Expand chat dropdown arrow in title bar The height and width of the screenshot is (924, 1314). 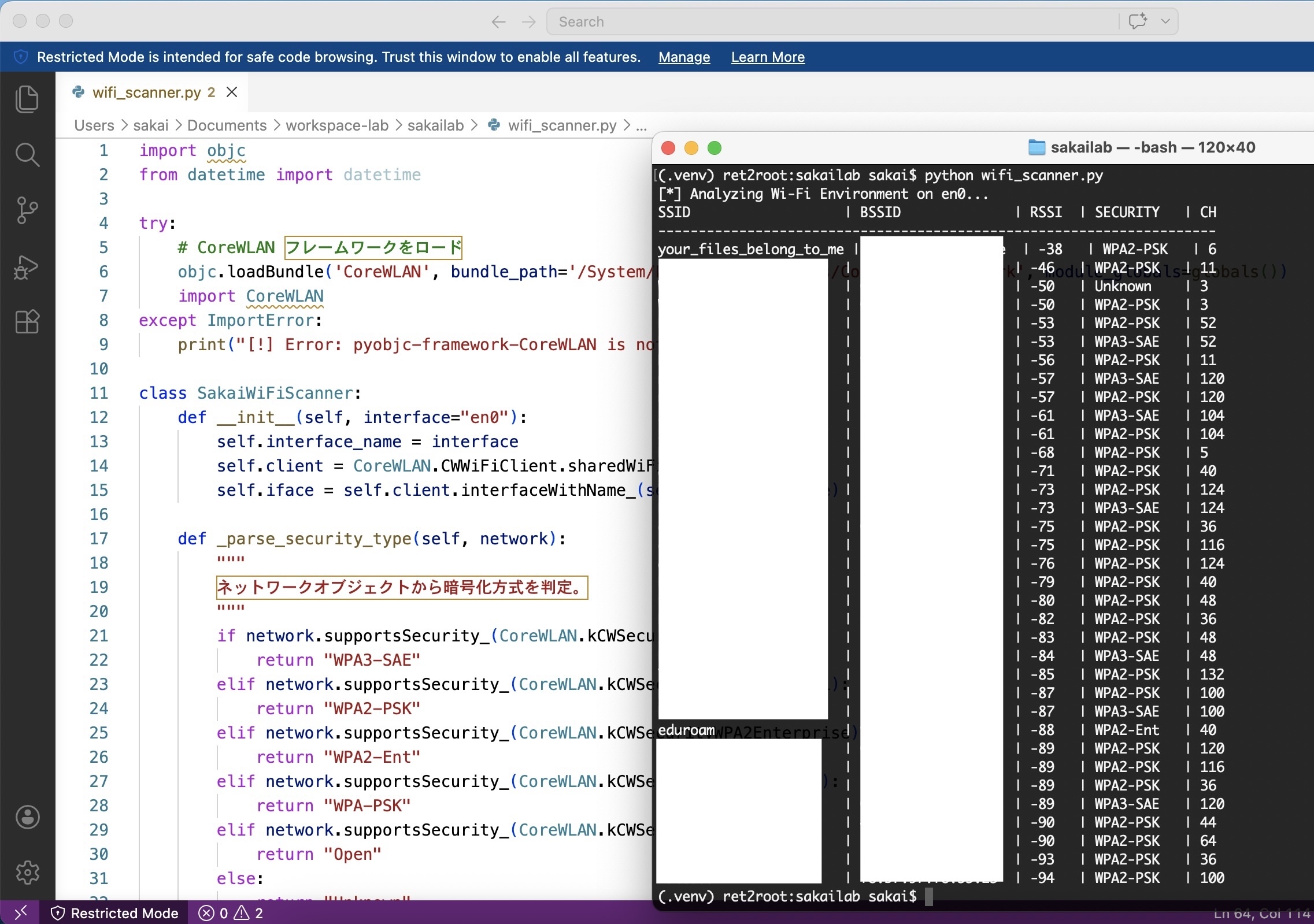pyautogui.click(x=1165, y=21)
